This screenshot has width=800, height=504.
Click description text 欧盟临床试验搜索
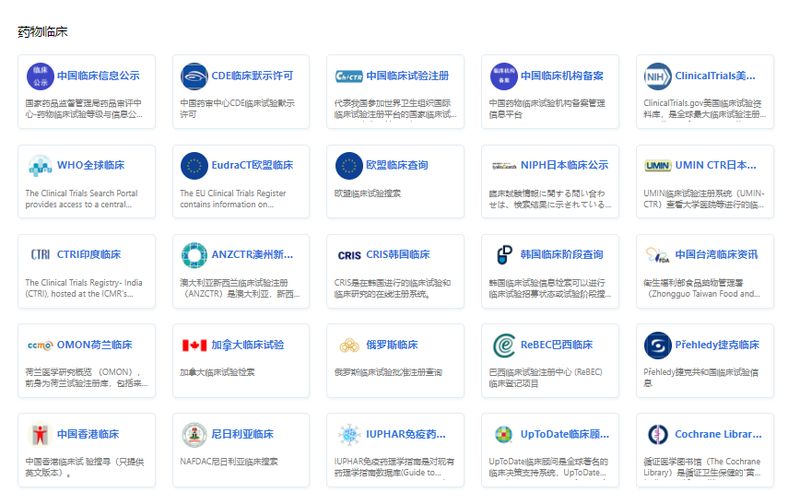(367, 193)
